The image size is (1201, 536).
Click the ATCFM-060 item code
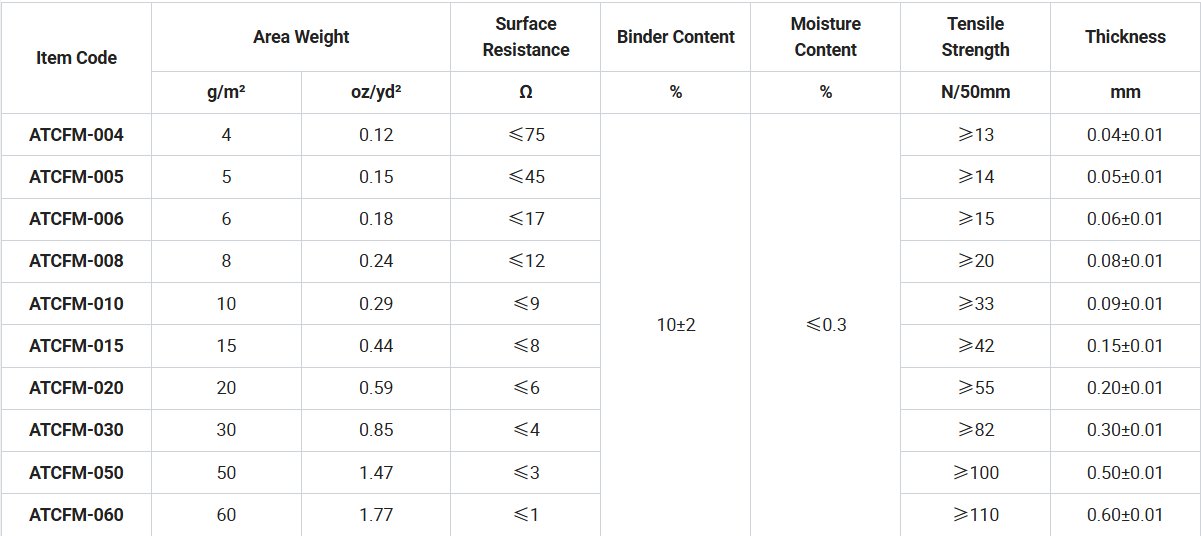tap(76, 515)
